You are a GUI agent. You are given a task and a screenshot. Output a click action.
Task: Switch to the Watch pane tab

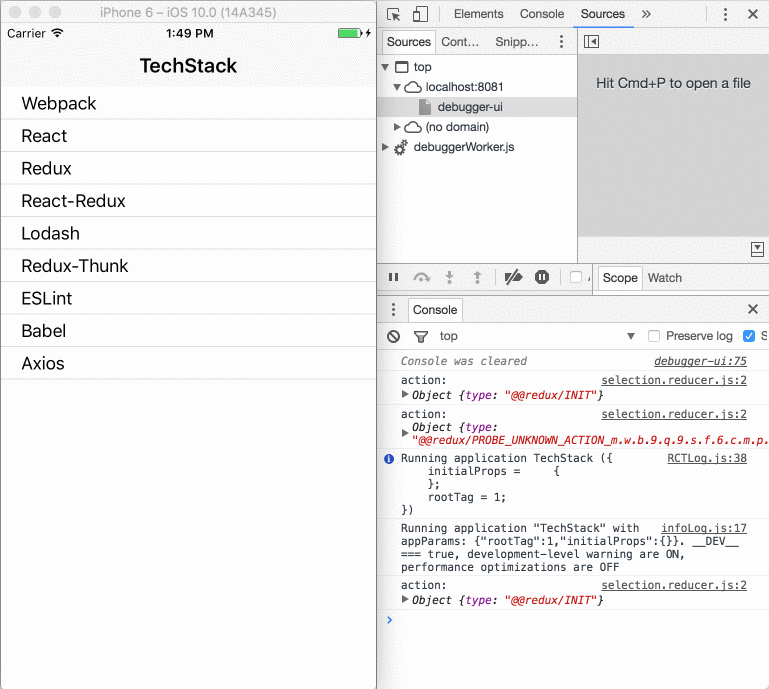tap(665, 278)
